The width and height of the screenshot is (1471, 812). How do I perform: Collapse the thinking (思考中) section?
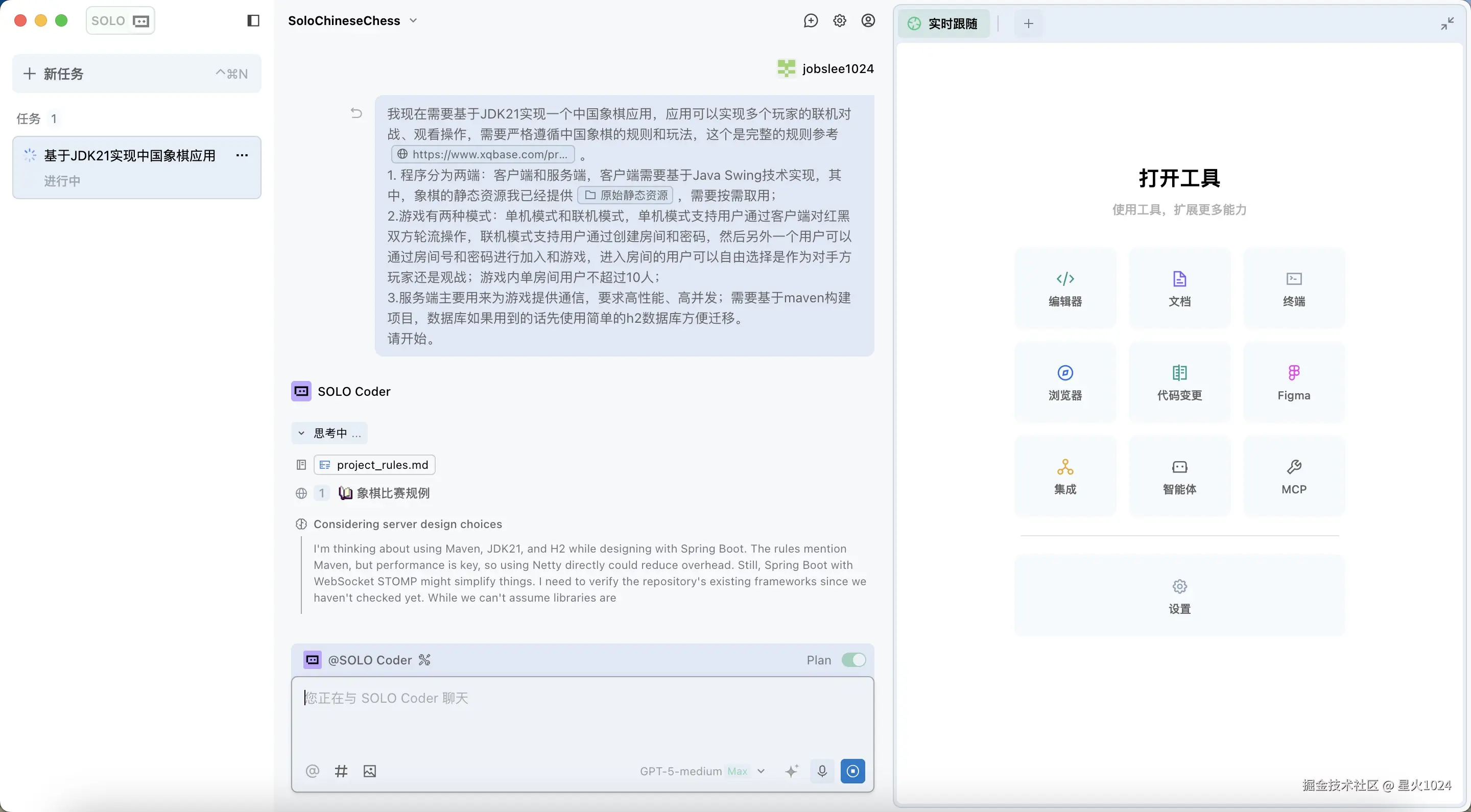tap(329, 434)
